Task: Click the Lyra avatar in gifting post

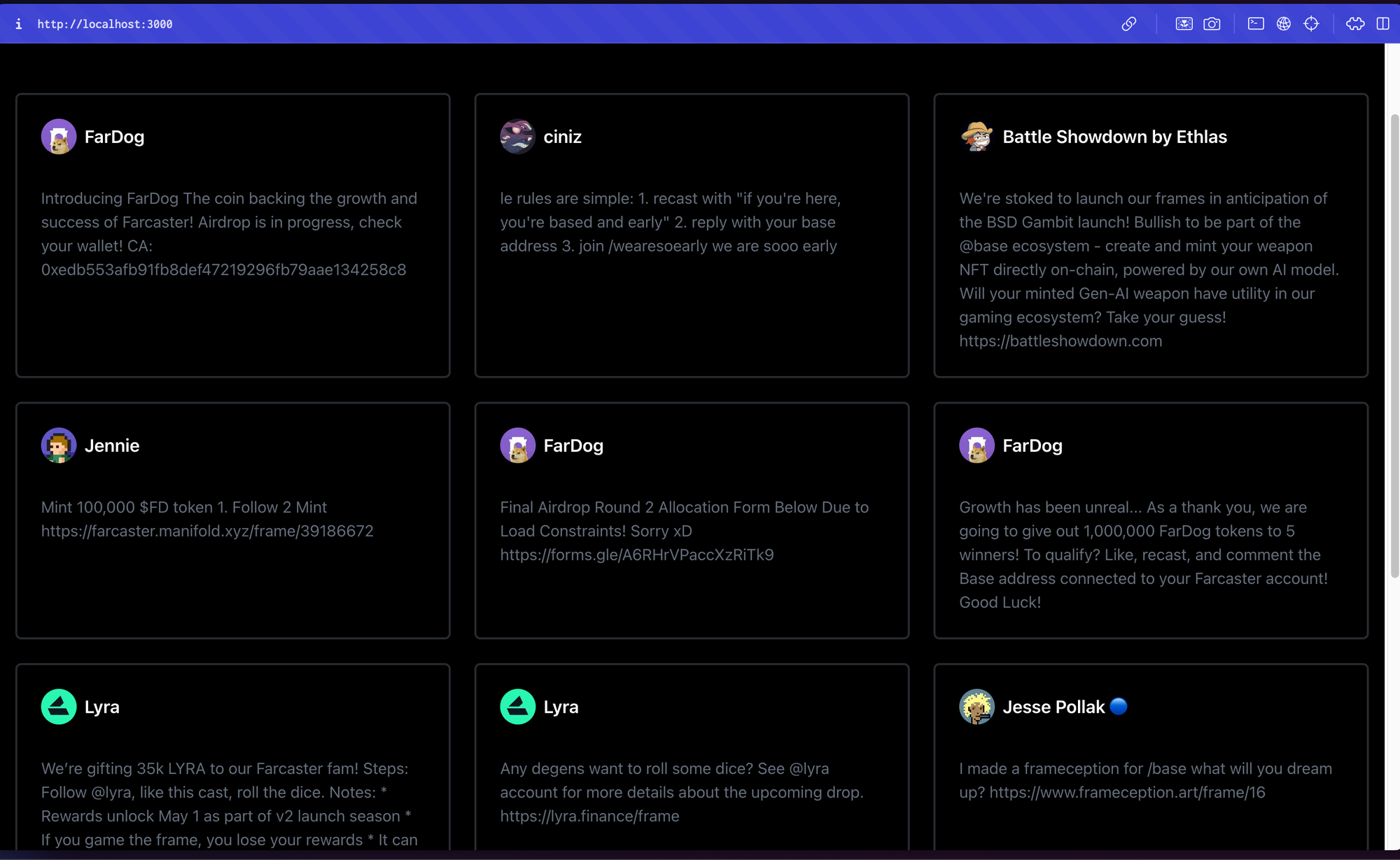Action: point(59,707)
